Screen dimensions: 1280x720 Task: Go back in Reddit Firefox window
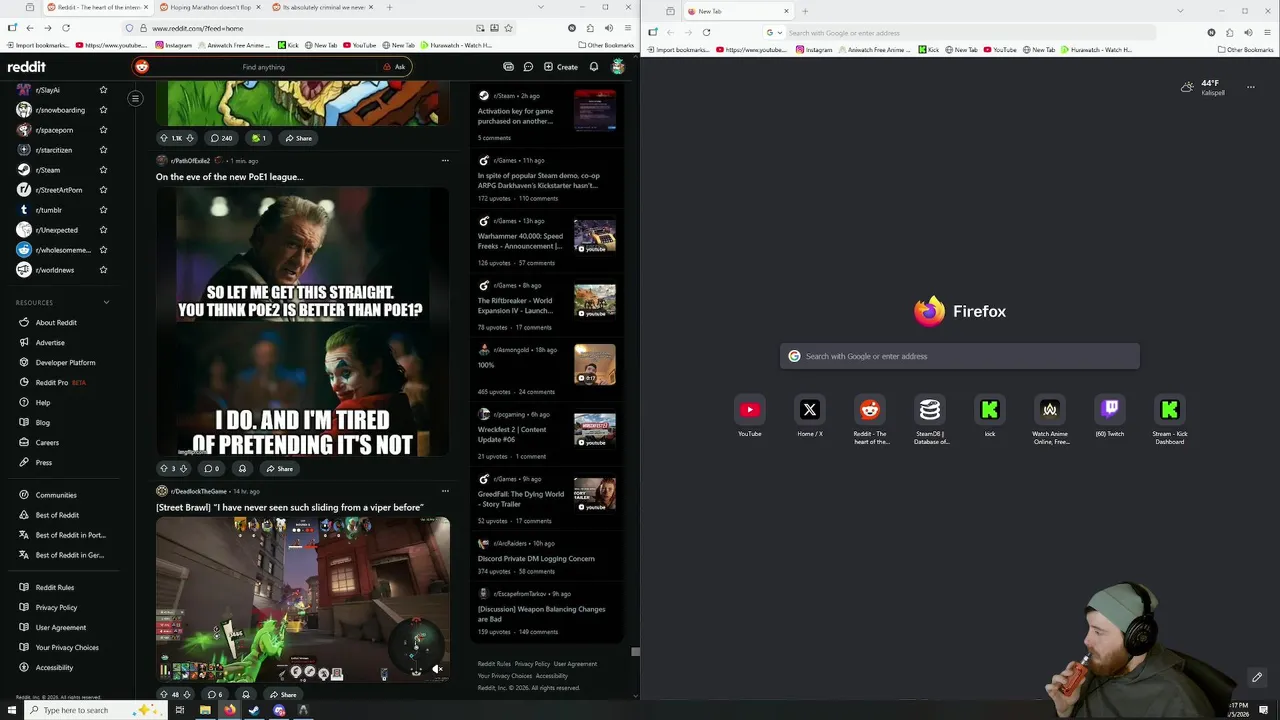pos(29,28)
